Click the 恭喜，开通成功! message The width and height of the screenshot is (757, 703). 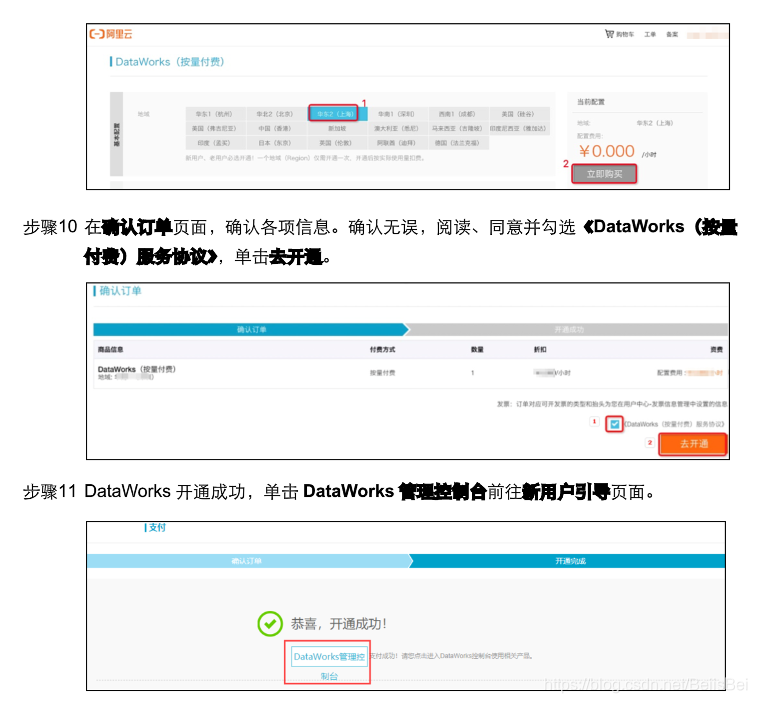[339, 624]
